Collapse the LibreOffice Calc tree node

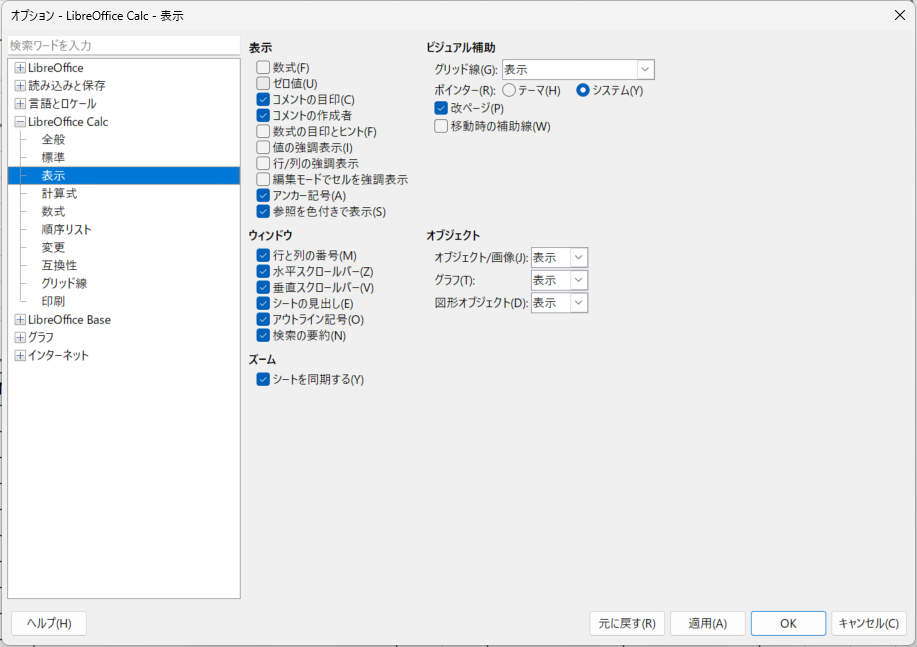[20, 122]
